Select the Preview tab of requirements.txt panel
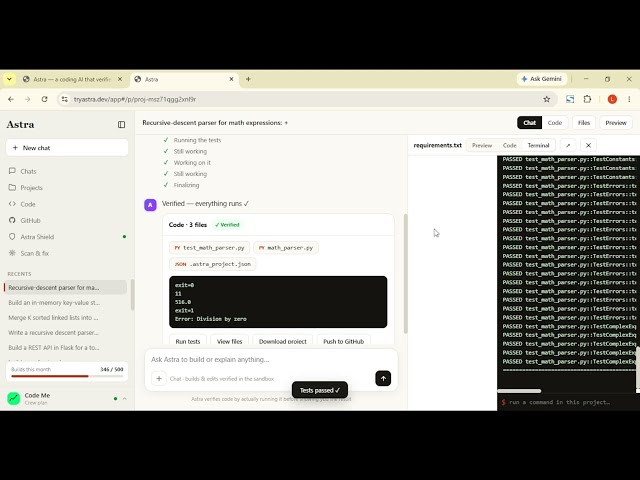640x480 pixels. (x=482, y=145)
